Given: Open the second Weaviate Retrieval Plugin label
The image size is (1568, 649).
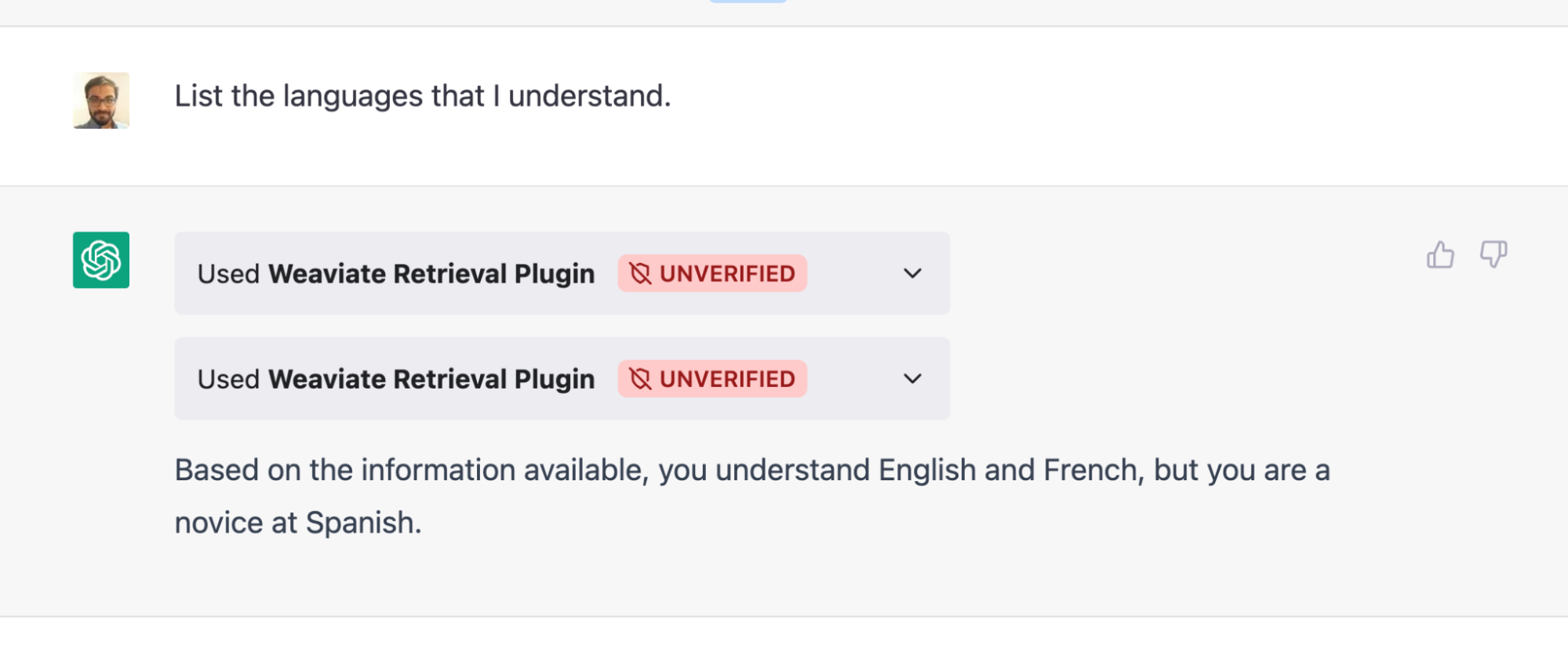Looking at the screenshot, I should point(431,379).
